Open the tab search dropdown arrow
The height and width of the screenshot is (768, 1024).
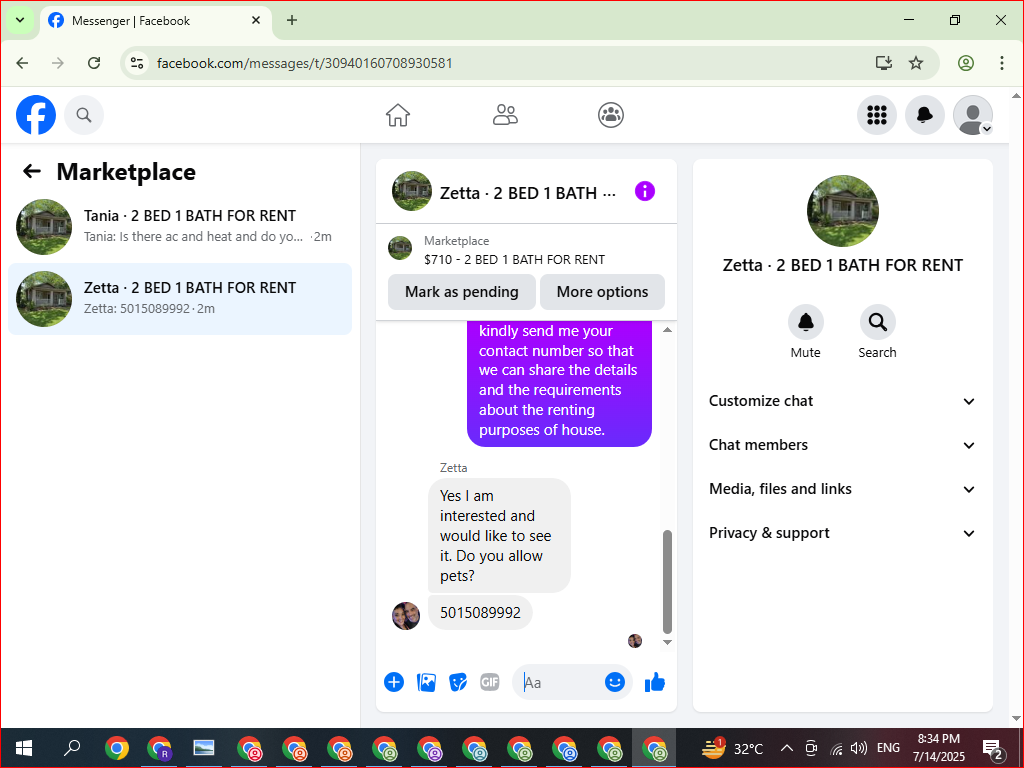click(20, 20)
